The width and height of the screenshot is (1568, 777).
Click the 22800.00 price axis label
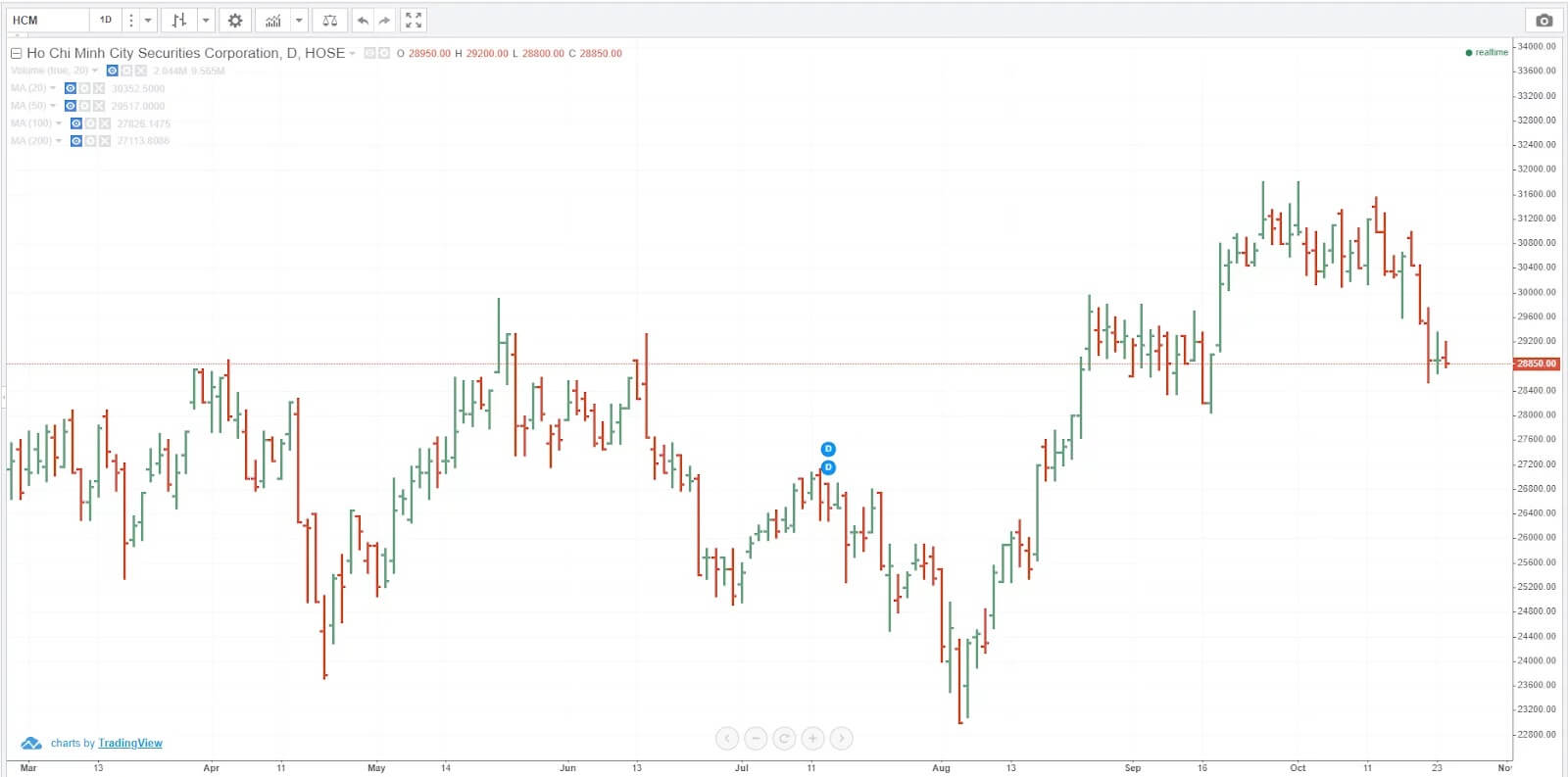click(1536, 734)
